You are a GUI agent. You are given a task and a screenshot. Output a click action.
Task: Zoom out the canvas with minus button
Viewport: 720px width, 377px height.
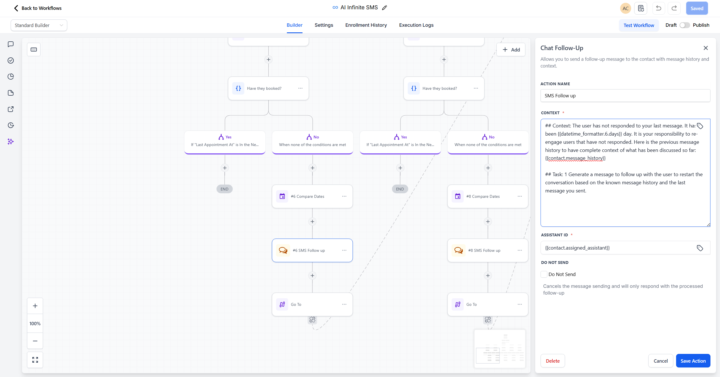(x=35, y=341)
